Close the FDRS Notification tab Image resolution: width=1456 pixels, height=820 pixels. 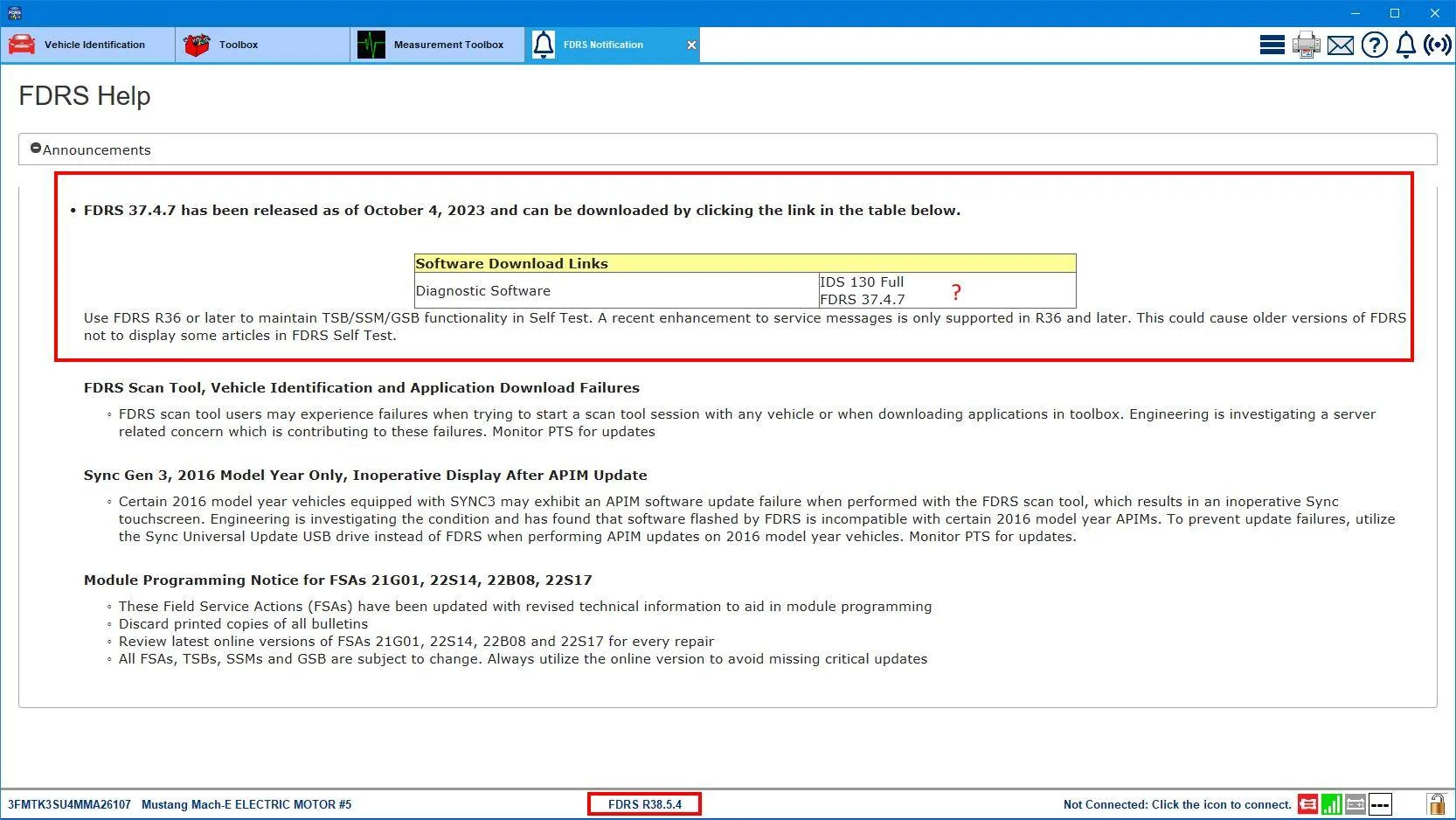coord(691,45)
